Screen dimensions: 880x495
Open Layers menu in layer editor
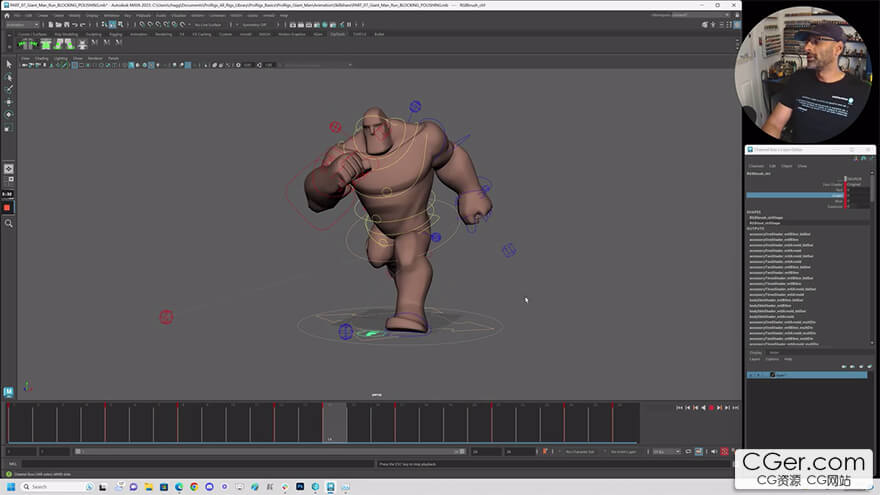point(755,359)
